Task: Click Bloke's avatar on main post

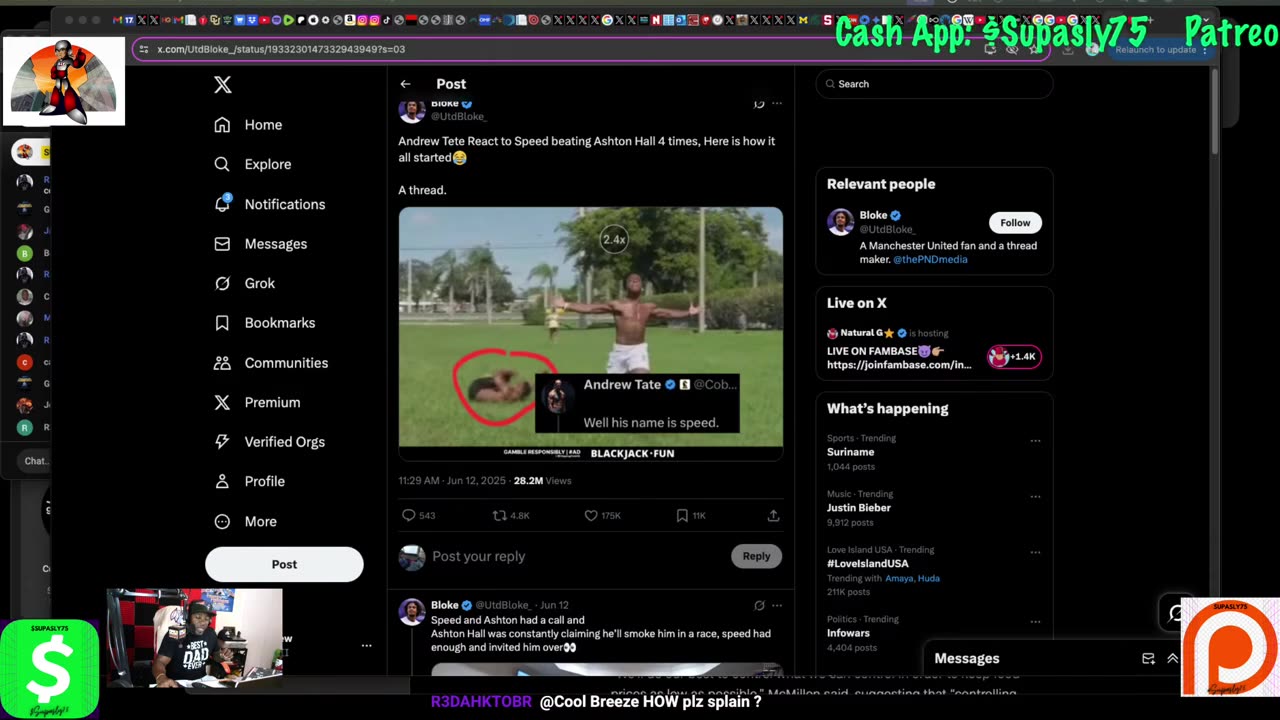Action: coord(412,109)
